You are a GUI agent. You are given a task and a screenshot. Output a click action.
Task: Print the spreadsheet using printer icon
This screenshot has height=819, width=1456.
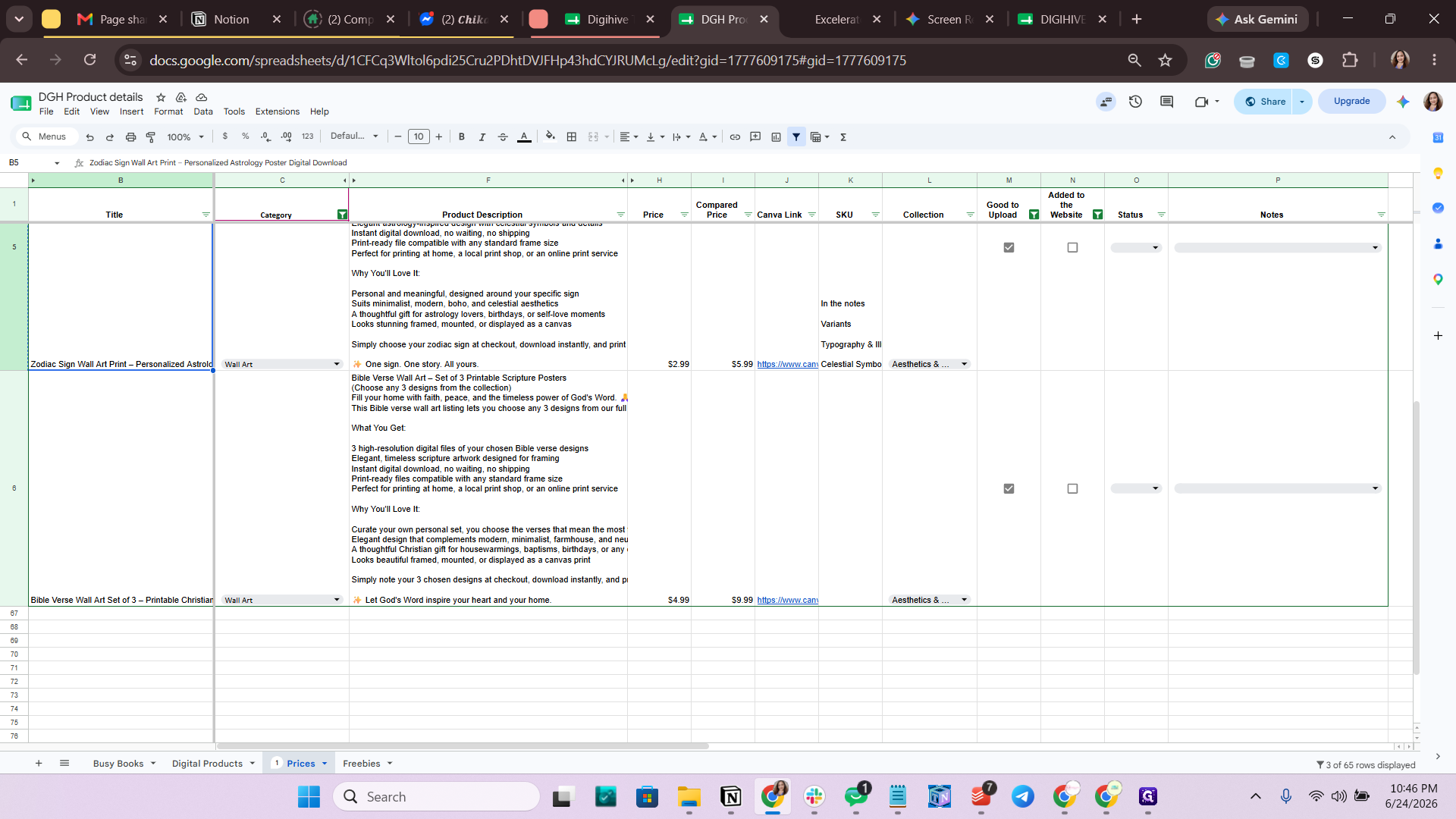pos(130,137)
